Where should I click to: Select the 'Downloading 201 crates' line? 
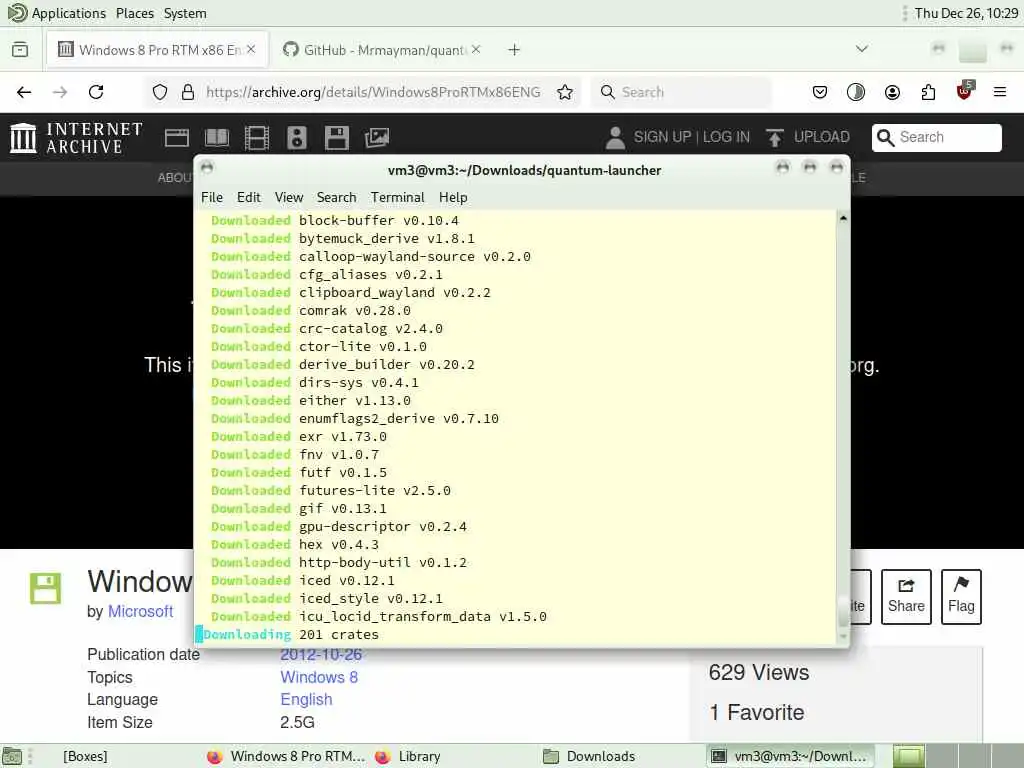tap(291, 634)
